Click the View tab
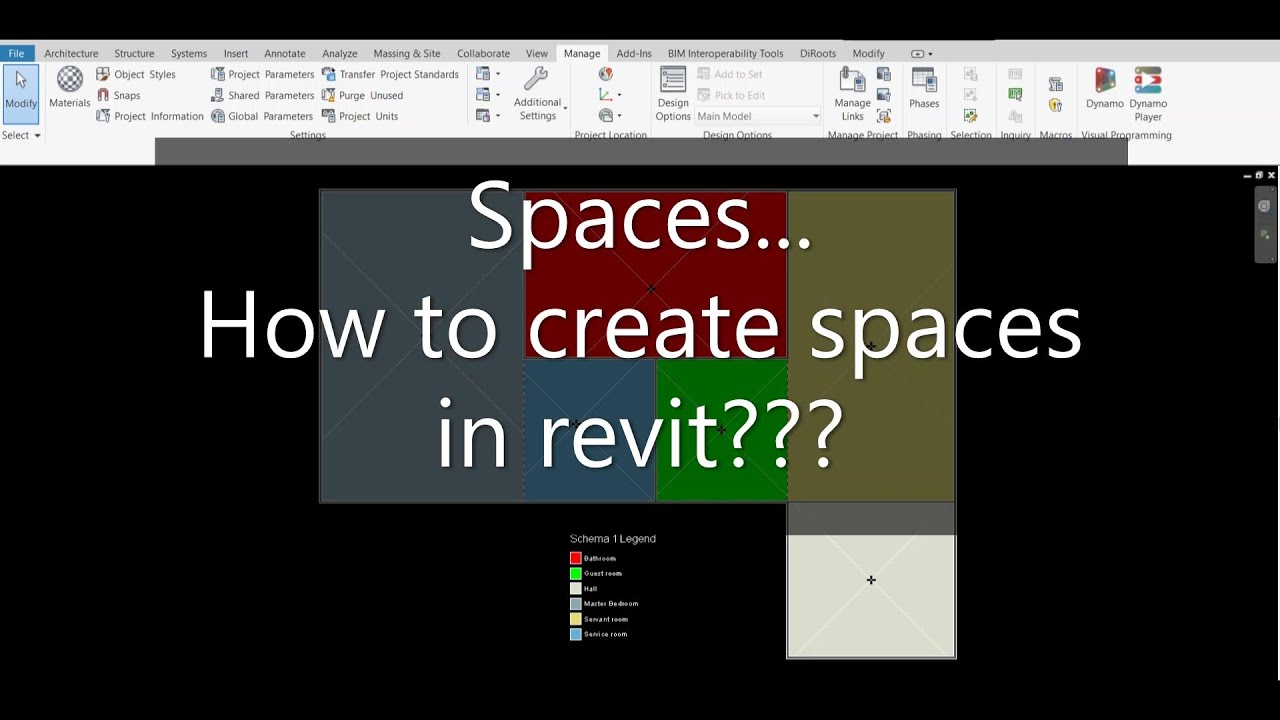This screenshot has height=720, width=1280. (x=537, y=54)
